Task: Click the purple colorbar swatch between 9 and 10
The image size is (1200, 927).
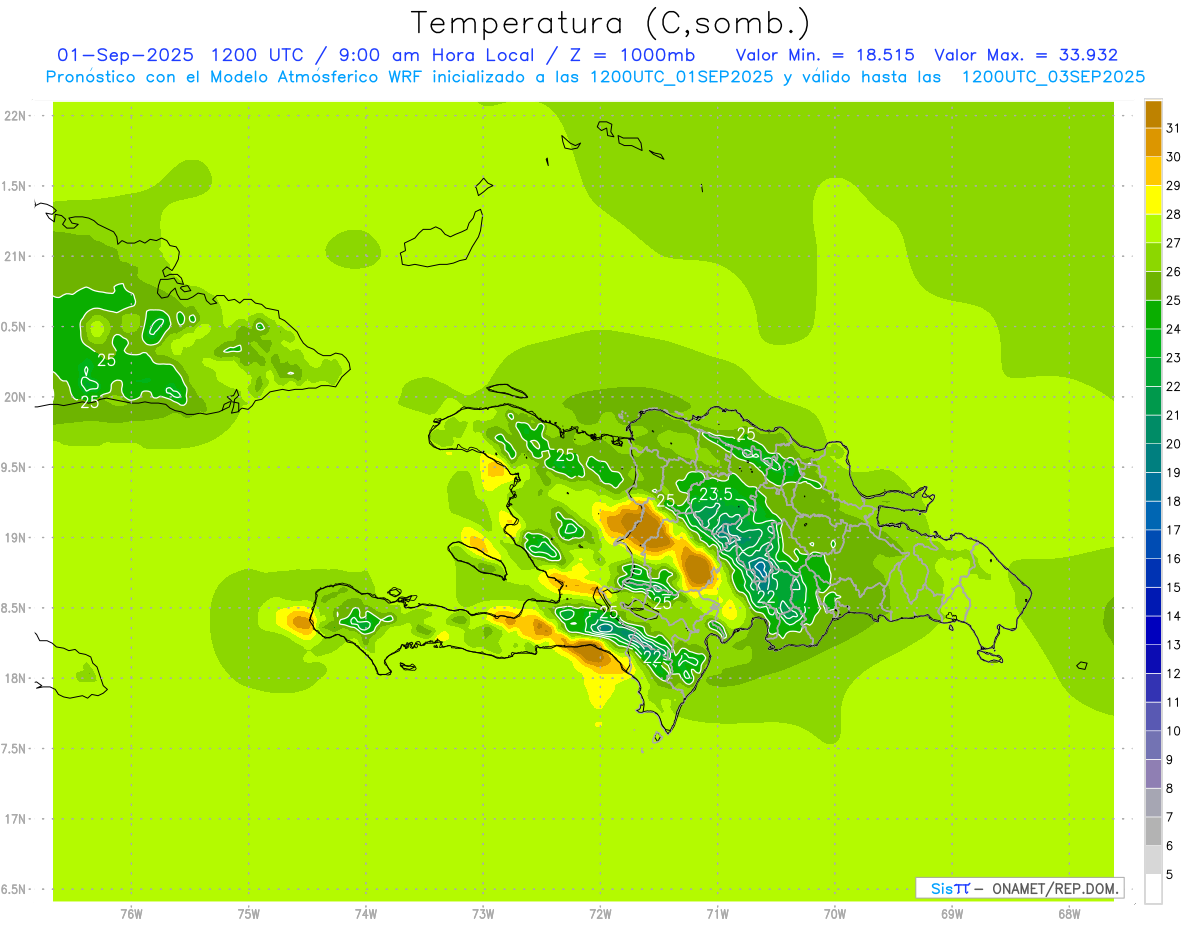Action: pyautogui.click(x=1153, y=745)
